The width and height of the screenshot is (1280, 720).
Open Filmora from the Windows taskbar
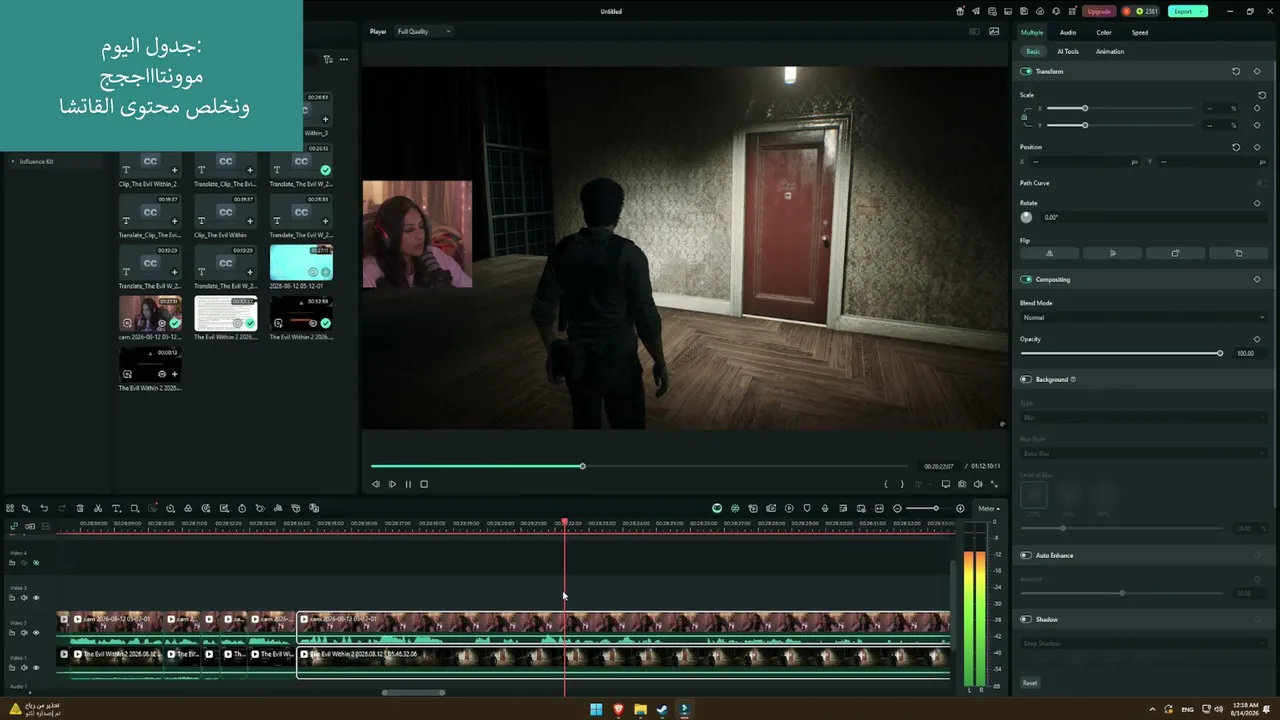click(x=684, y=710)
